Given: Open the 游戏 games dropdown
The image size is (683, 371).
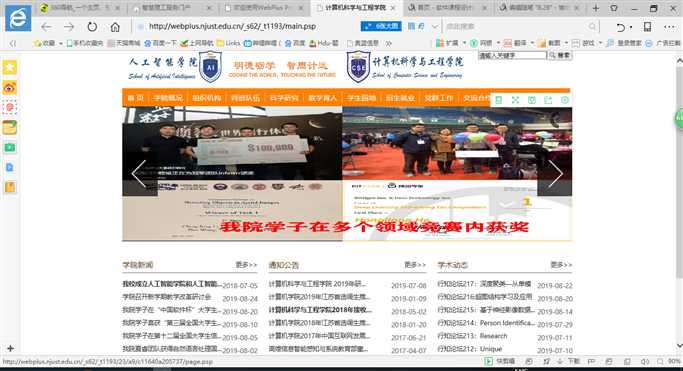Looking at the screenshot, I should pos(600,43).
